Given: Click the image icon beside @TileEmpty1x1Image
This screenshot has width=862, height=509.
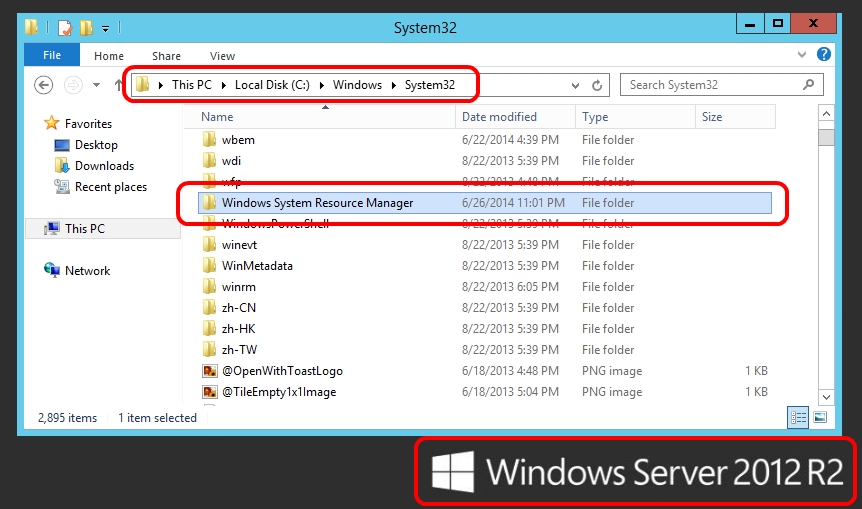Looking at the screenshot, I should (209, 392).
